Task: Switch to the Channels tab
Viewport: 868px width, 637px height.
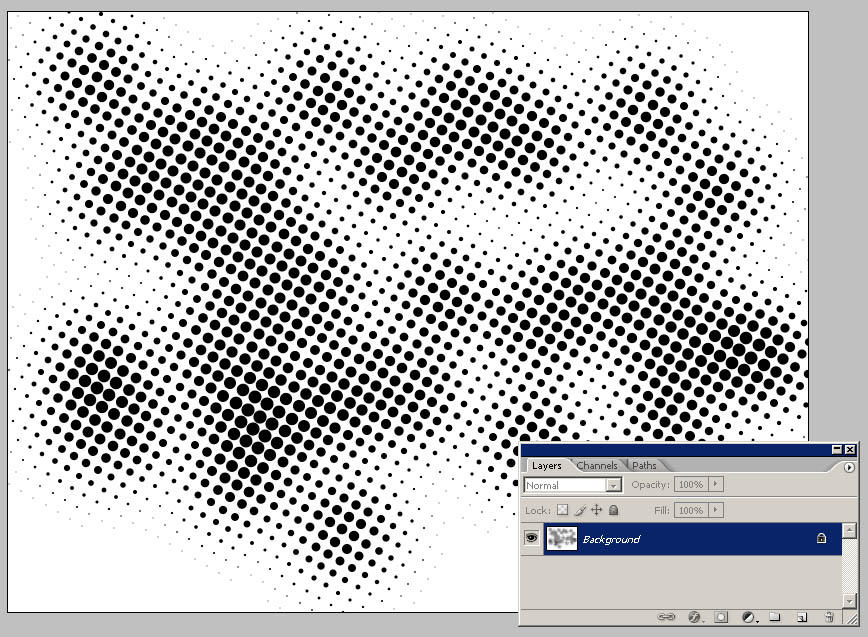Action: (x=597, y=465)
